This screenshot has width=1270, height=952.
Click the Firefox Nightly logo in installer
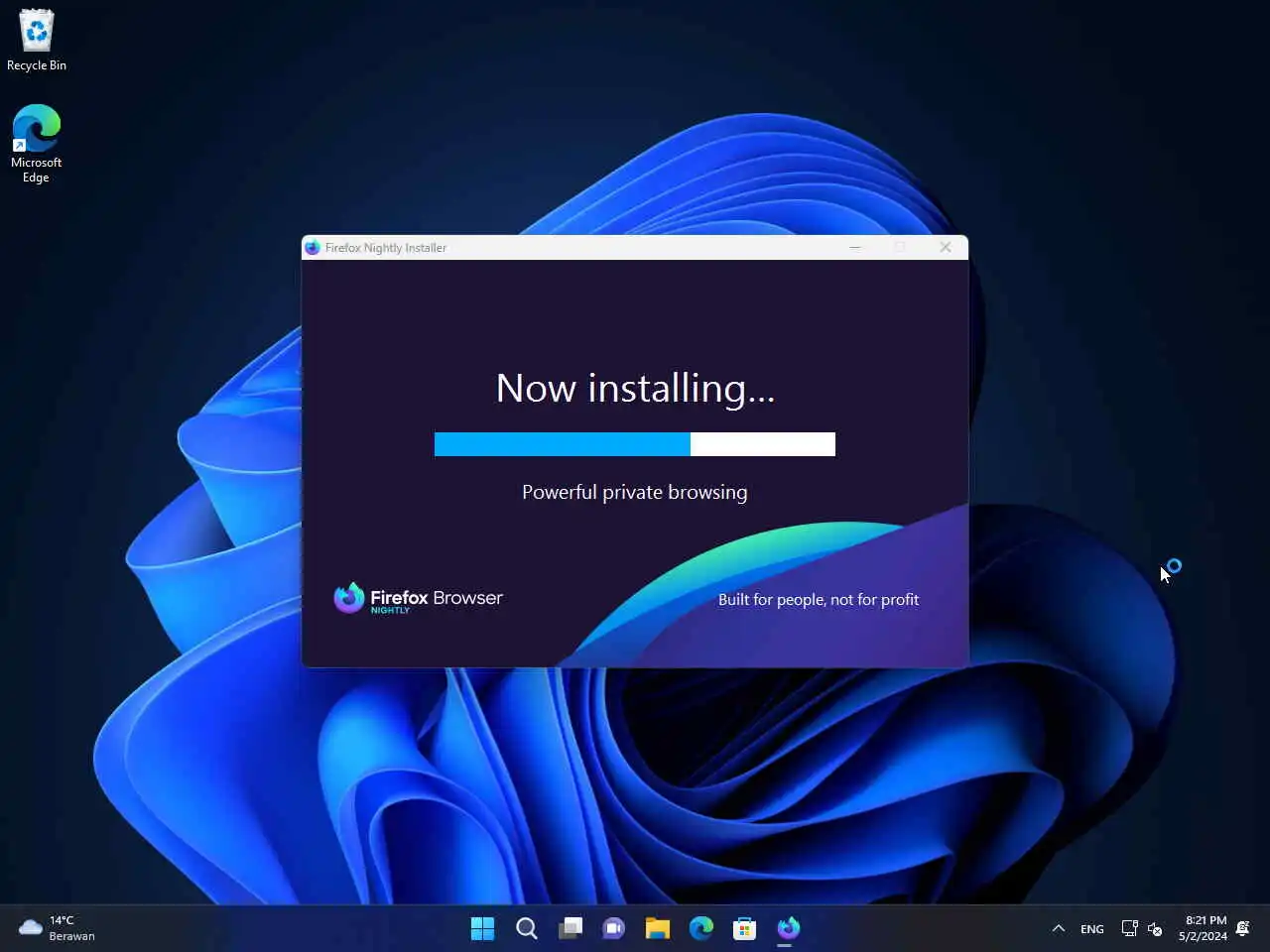point(348,598)
